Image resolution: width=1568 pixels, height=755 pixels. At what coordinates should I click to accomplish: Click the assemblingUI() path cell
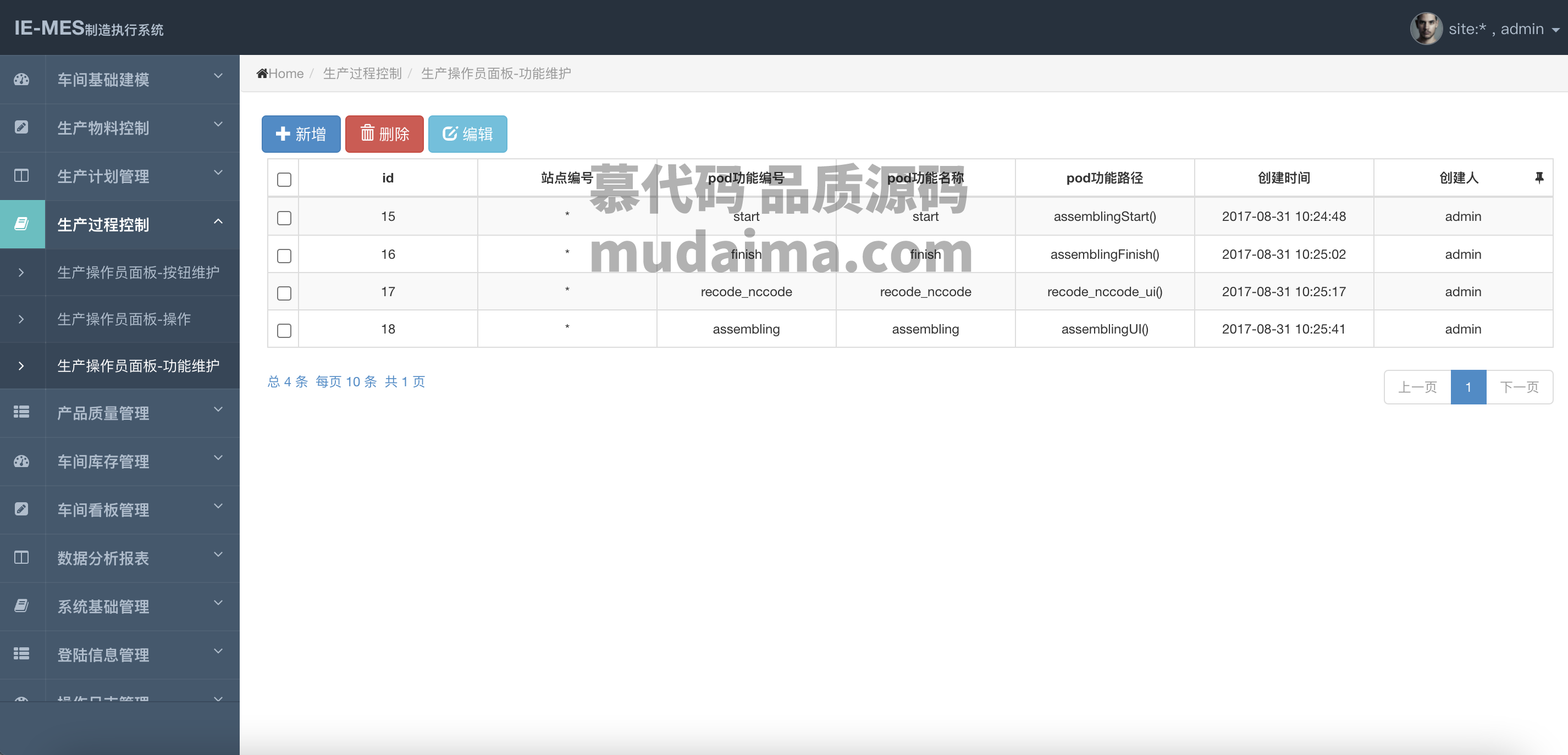point(1104,329)
